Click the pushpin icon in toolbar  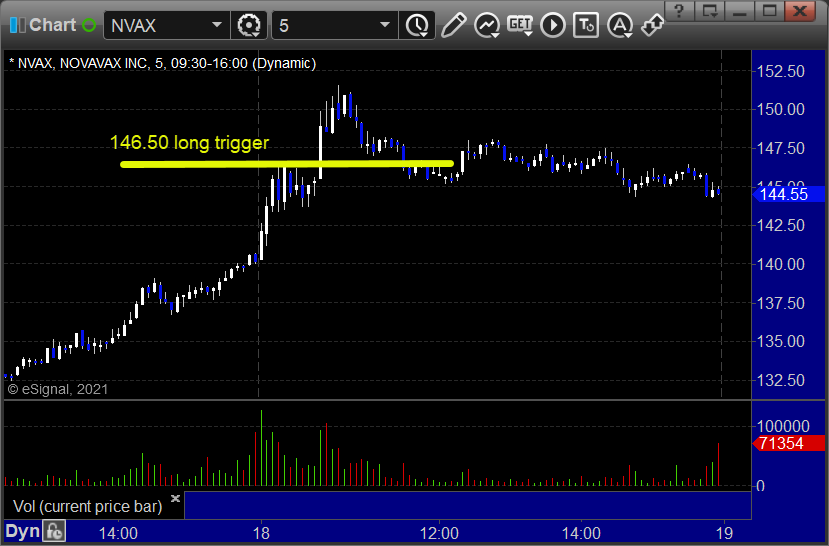pos(652,25)
